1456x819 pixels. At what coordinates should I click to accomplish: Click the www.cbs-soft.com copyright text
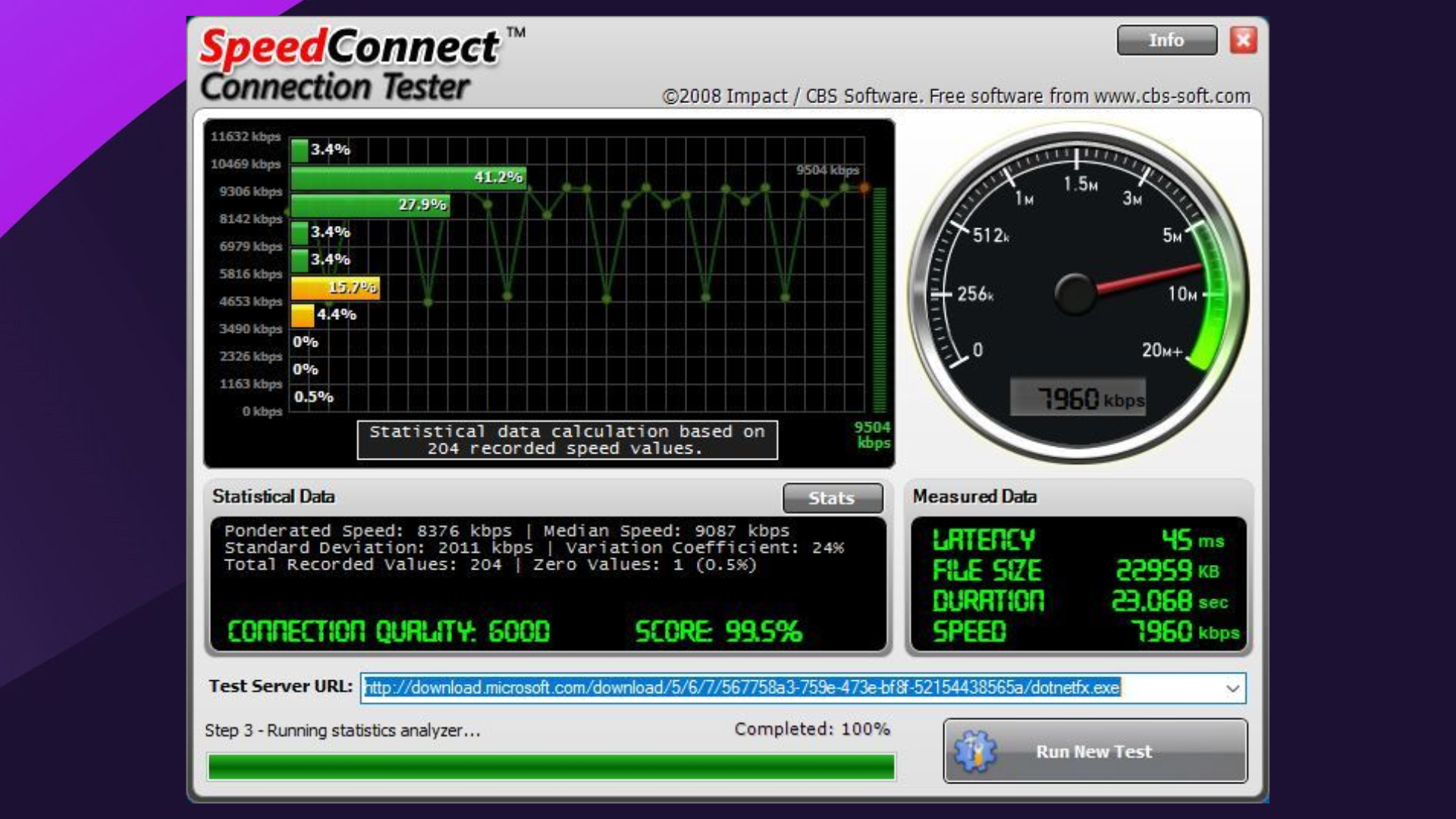956,96
